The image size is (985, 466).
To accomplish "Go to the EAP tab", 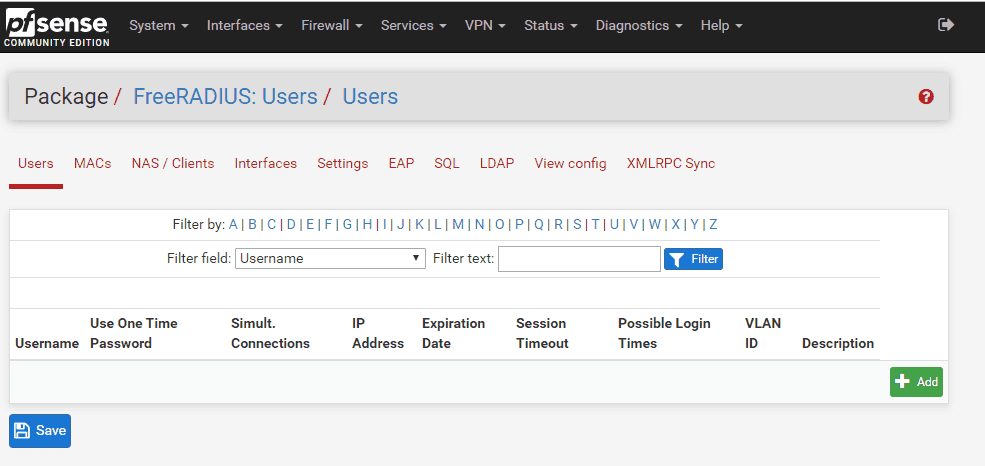I will pos(401,163).
